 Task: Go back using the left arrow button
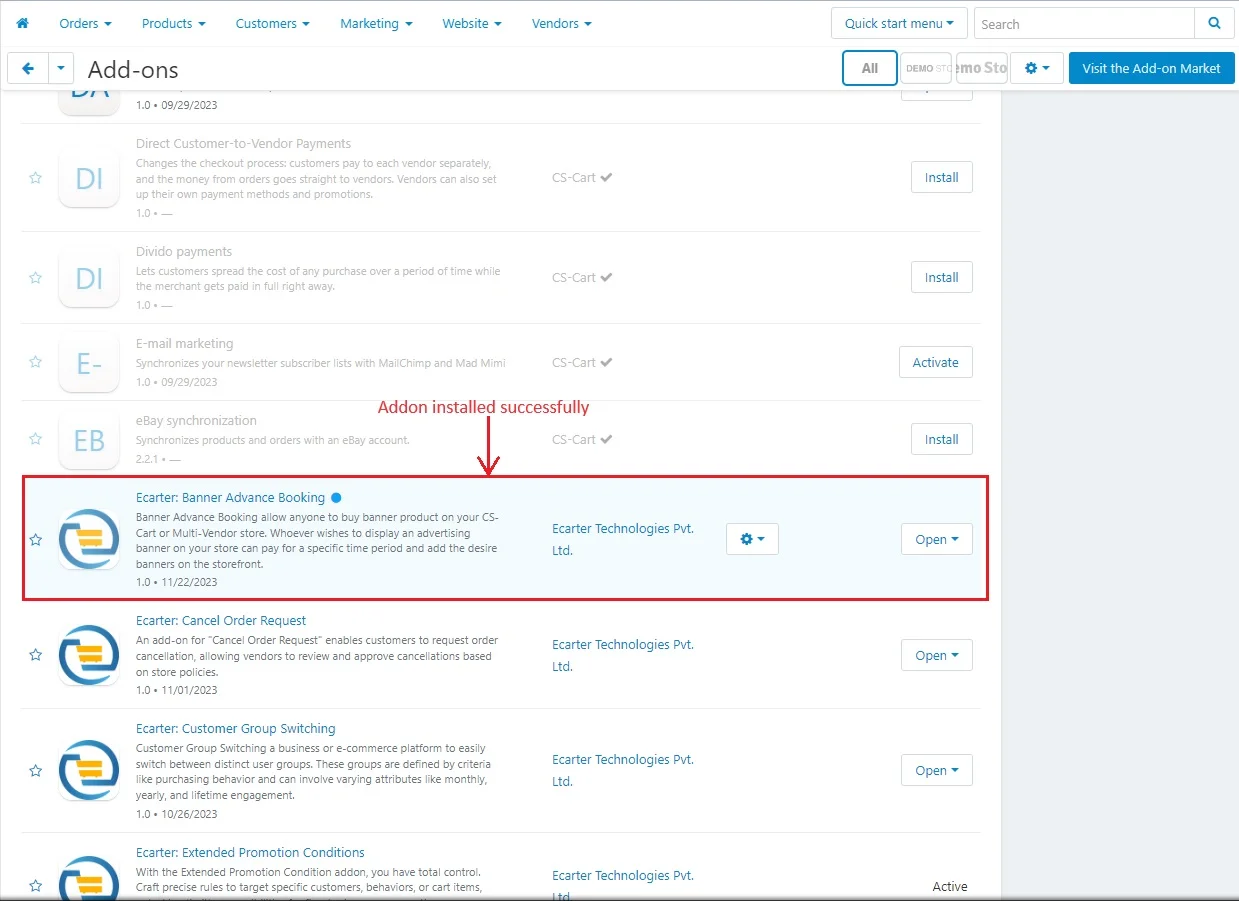click(x=28, y=68)
